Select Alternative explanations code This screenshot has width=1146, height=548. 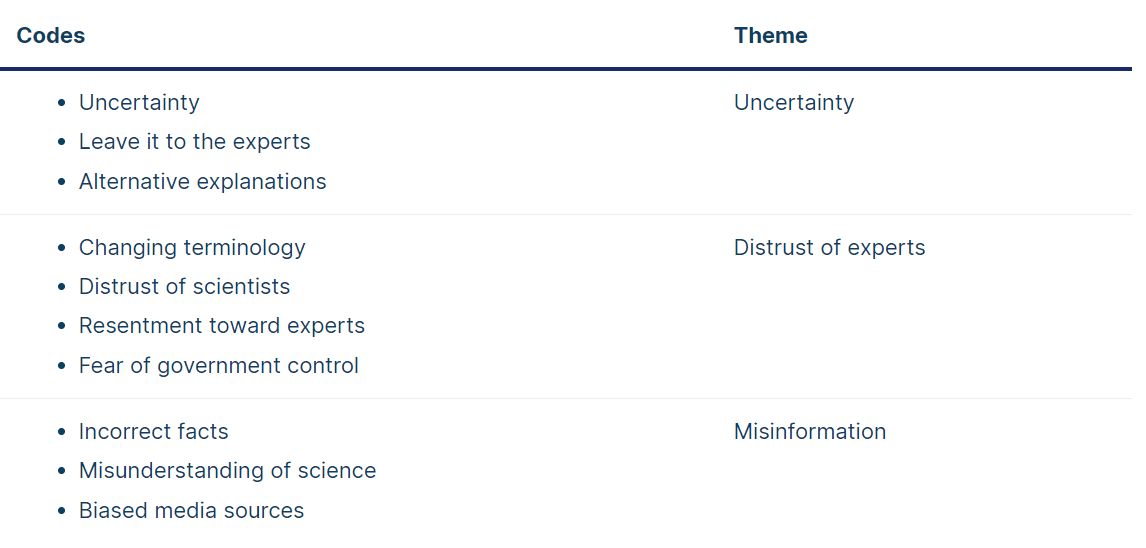pyautogui.click(x=202, y=181)
